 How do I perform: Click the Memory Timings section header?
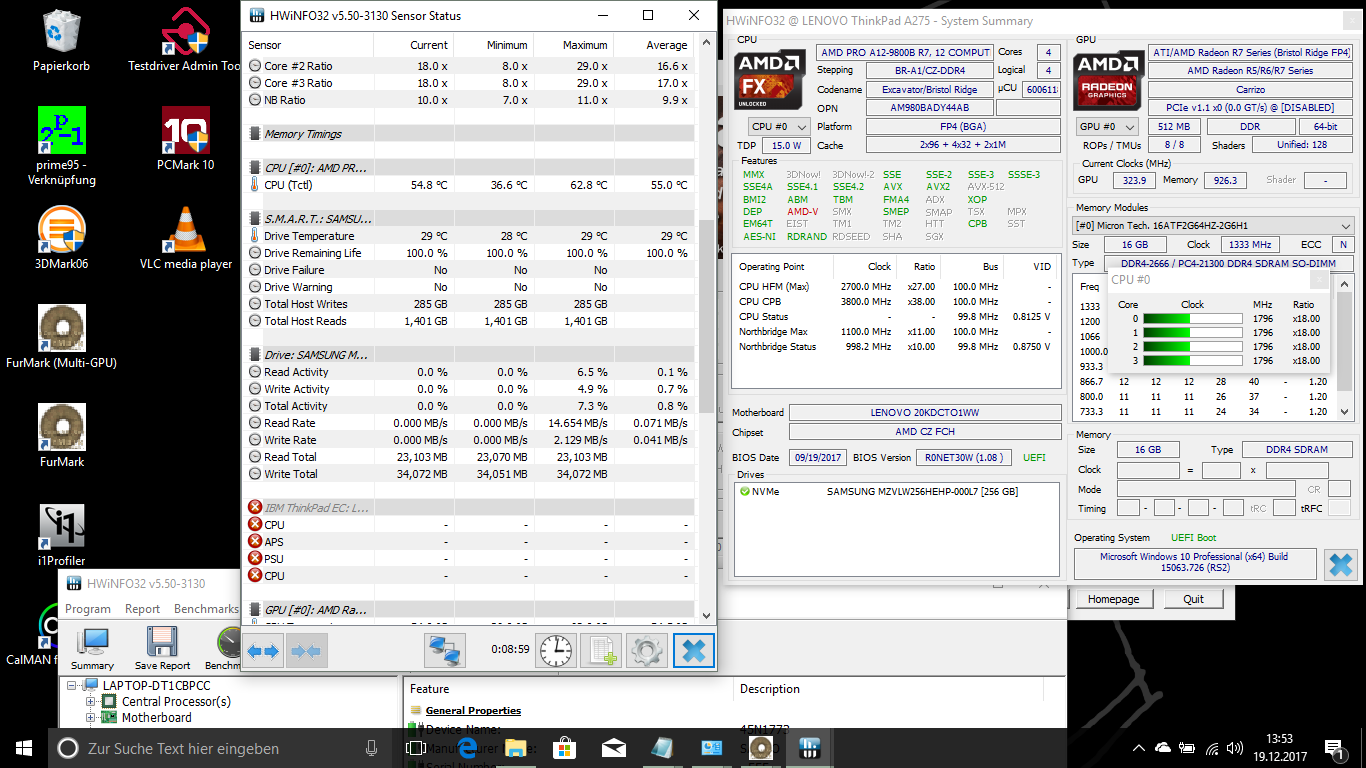tap(471, 134)
